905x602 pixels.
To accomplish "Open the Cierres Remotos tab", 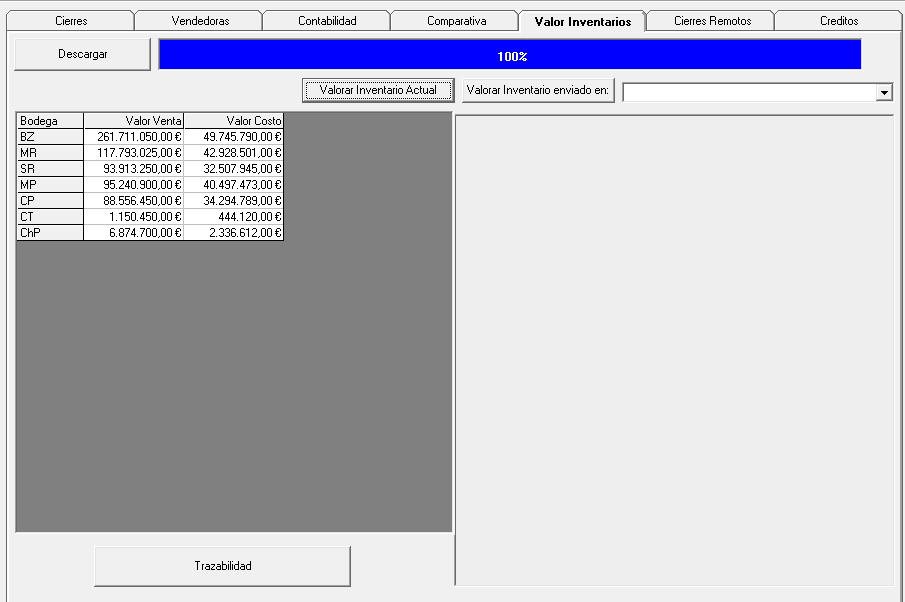I will pos(711,21).
